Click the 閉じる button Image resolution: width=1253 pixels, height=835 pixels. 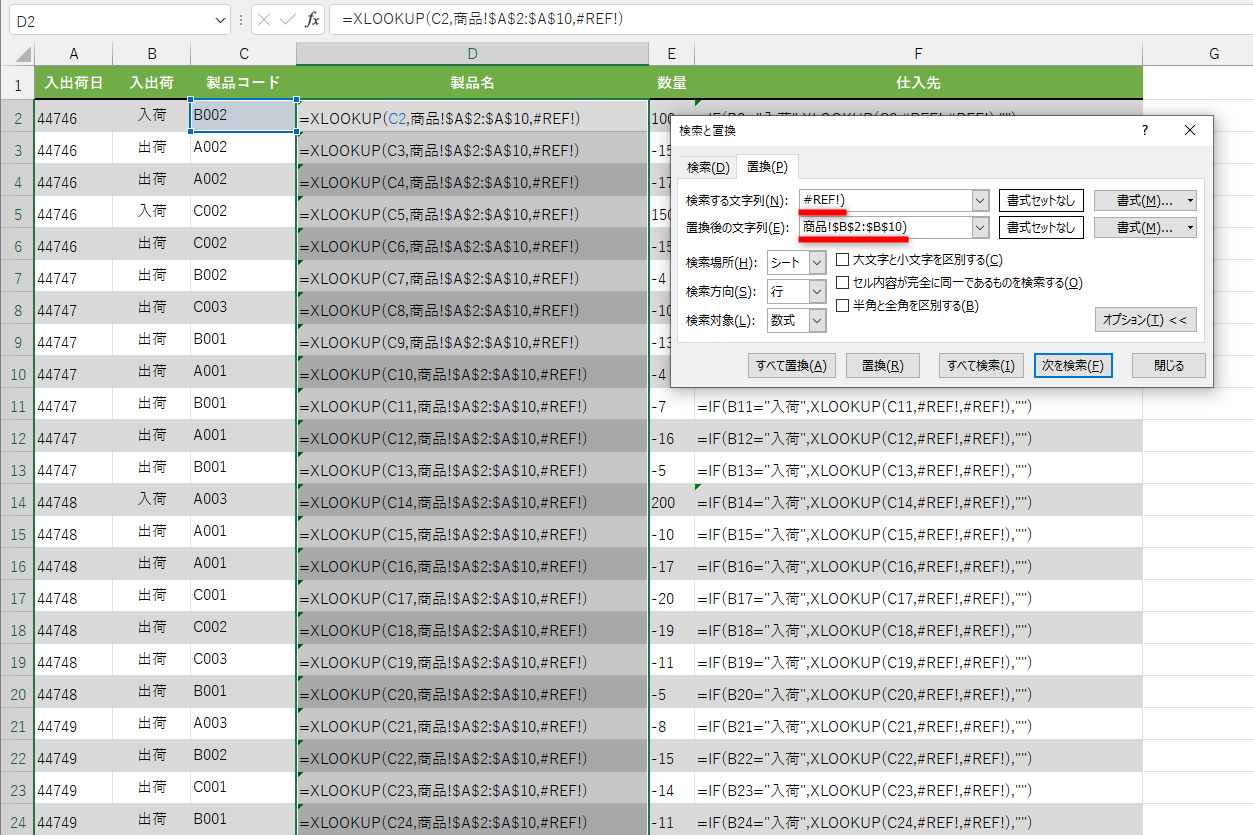click(1168, 366)
